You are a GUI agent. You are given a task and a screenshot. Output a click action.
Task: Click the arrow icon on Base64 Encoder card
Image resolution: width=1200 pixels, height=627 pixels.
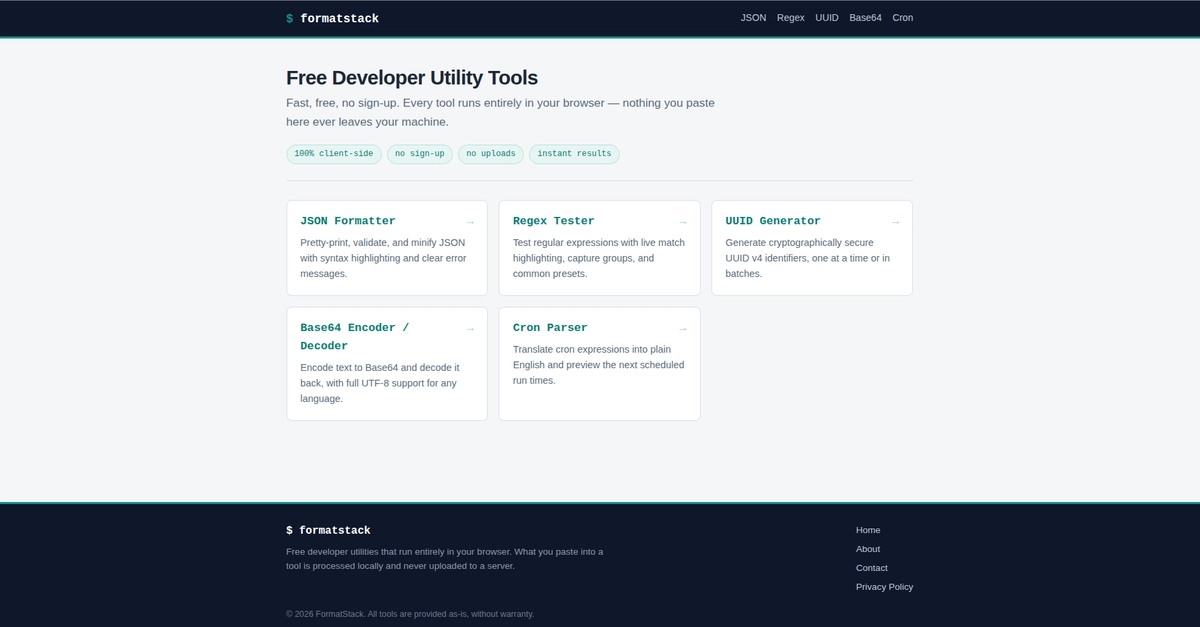pyautogui.click(x=470, y=329)
